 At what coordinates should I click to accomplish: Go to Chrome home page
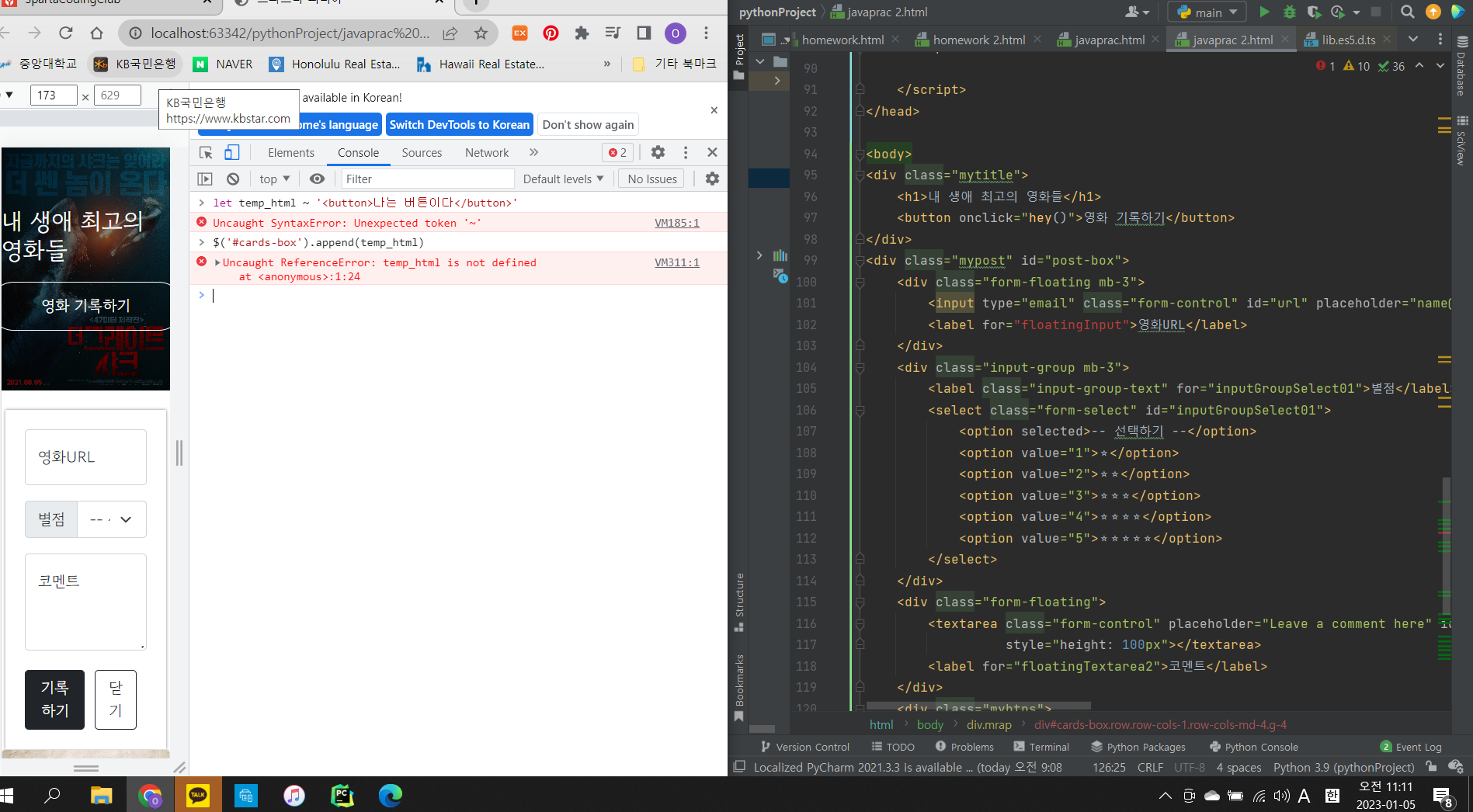(96, 33)
